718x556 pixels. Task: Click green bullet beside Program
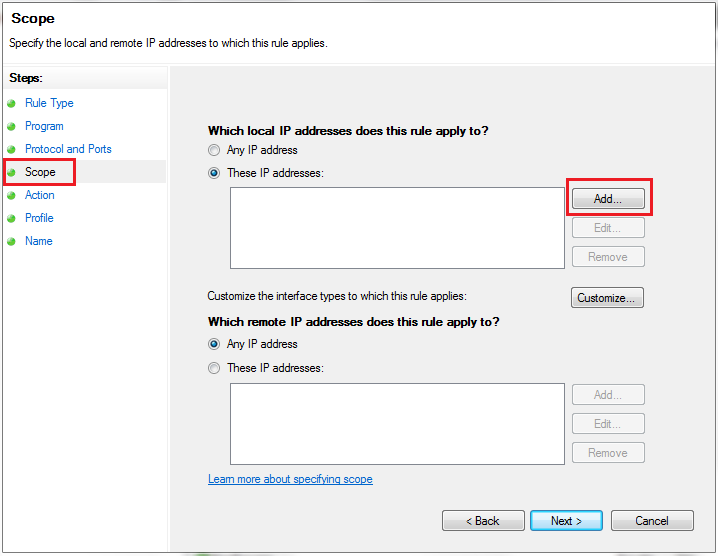click(11, 126)
